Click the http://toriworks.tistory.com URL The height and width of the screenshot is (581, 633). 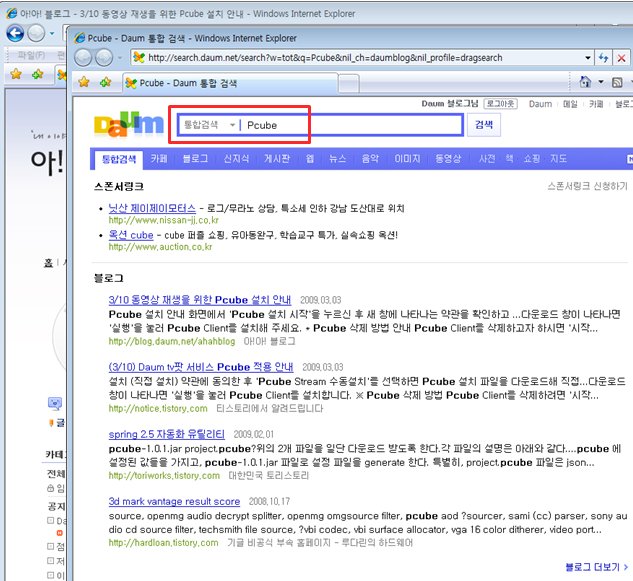(x=164, y=476)
